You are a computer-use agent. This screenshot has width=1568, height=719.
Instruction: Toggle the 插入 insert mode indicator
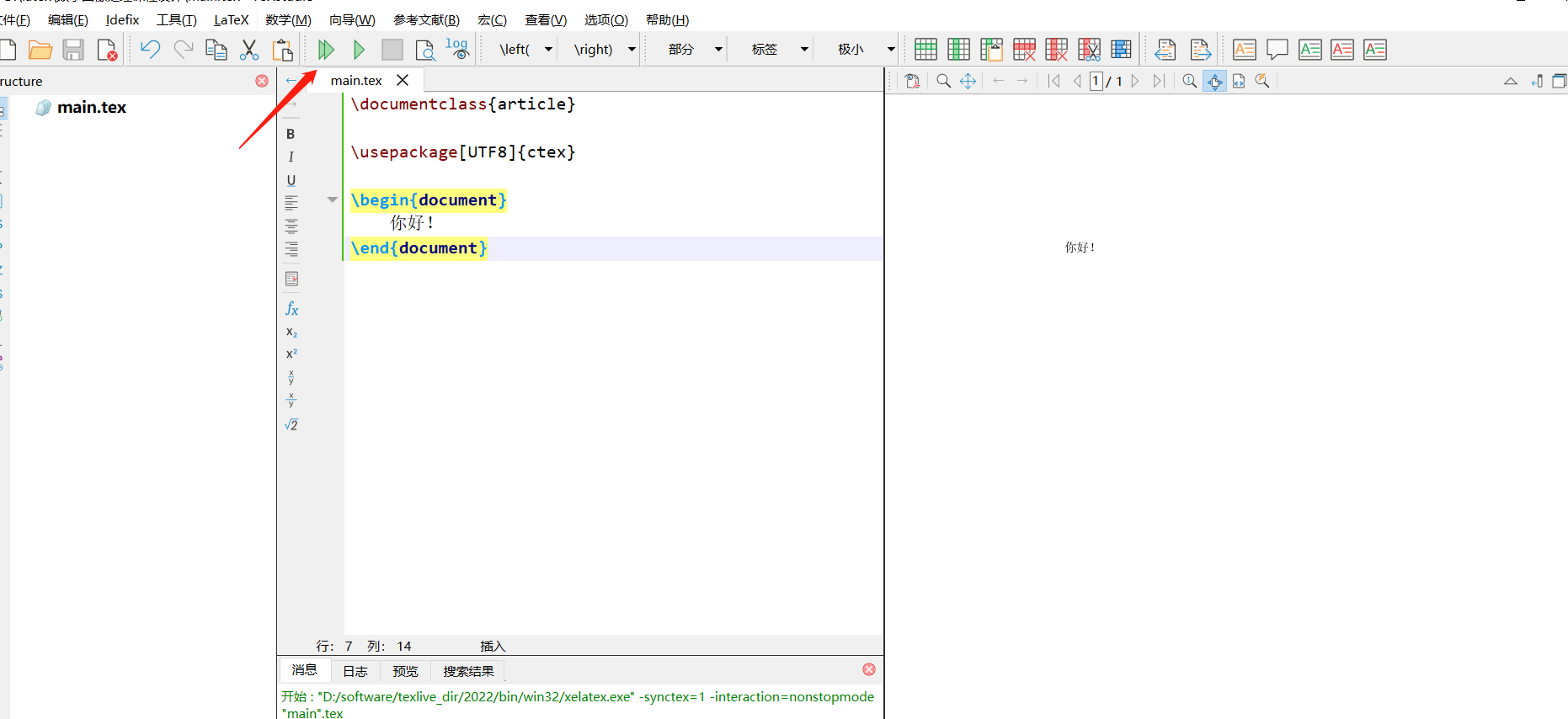pos(493,646)
